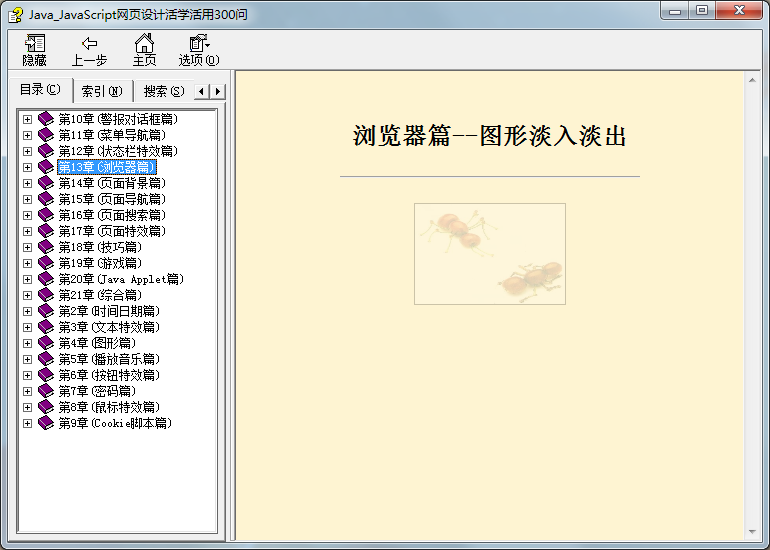770x550 pixels.
Task: Select chapter text 第7章 (密码篇)
Action: click(97, 391)
